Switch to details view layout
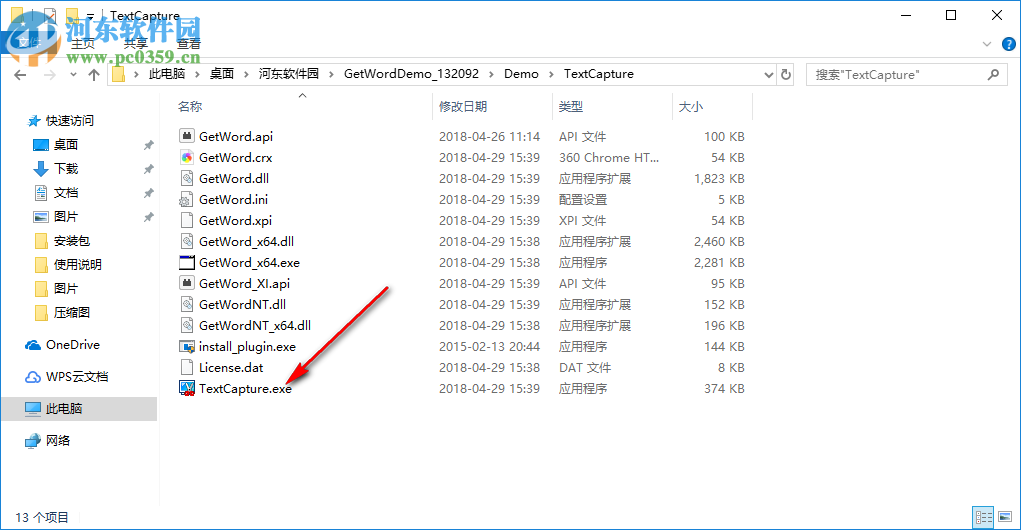Screen dimensions: 1021x530 tap(983, 517)
